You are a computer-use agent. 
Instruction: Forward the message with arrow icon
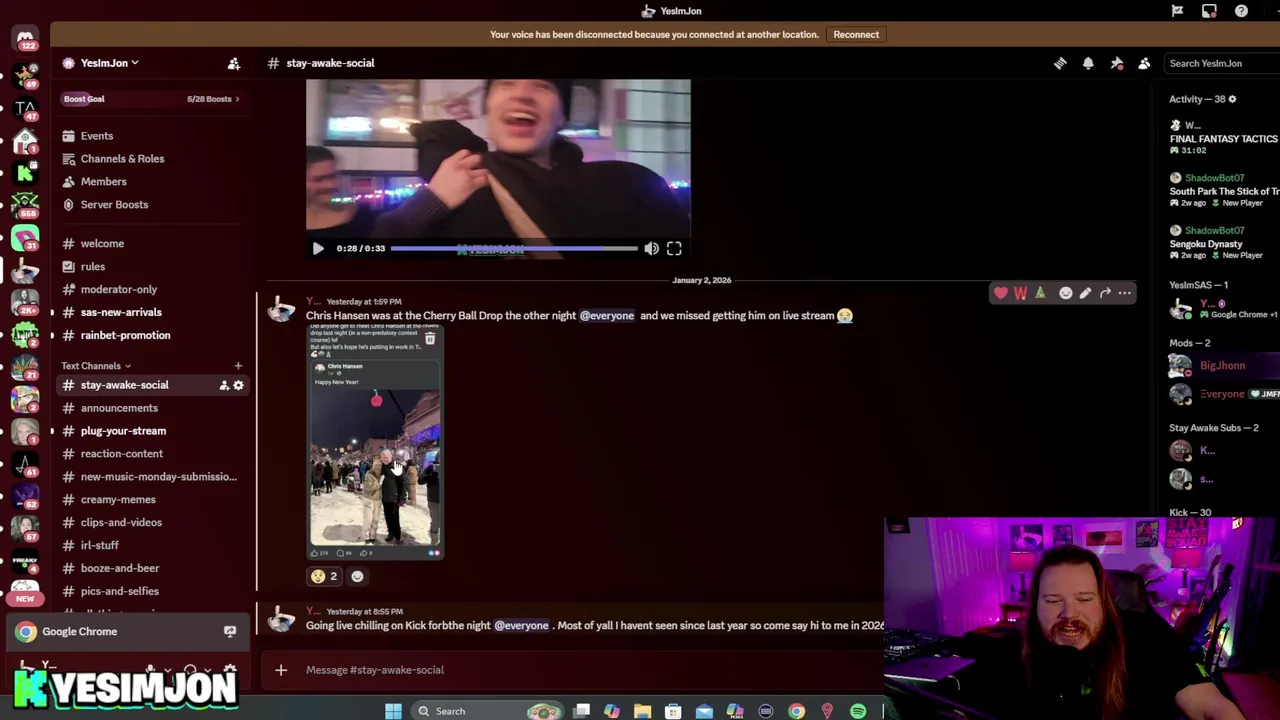pyautogui.click(x=1105, y=293)
